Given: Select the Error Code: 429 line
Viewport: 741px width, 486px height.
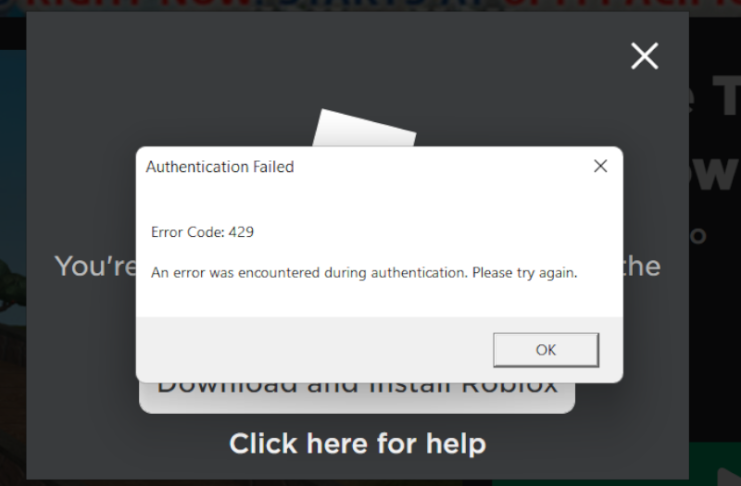Looking at the screenshot, I should 202,232.
